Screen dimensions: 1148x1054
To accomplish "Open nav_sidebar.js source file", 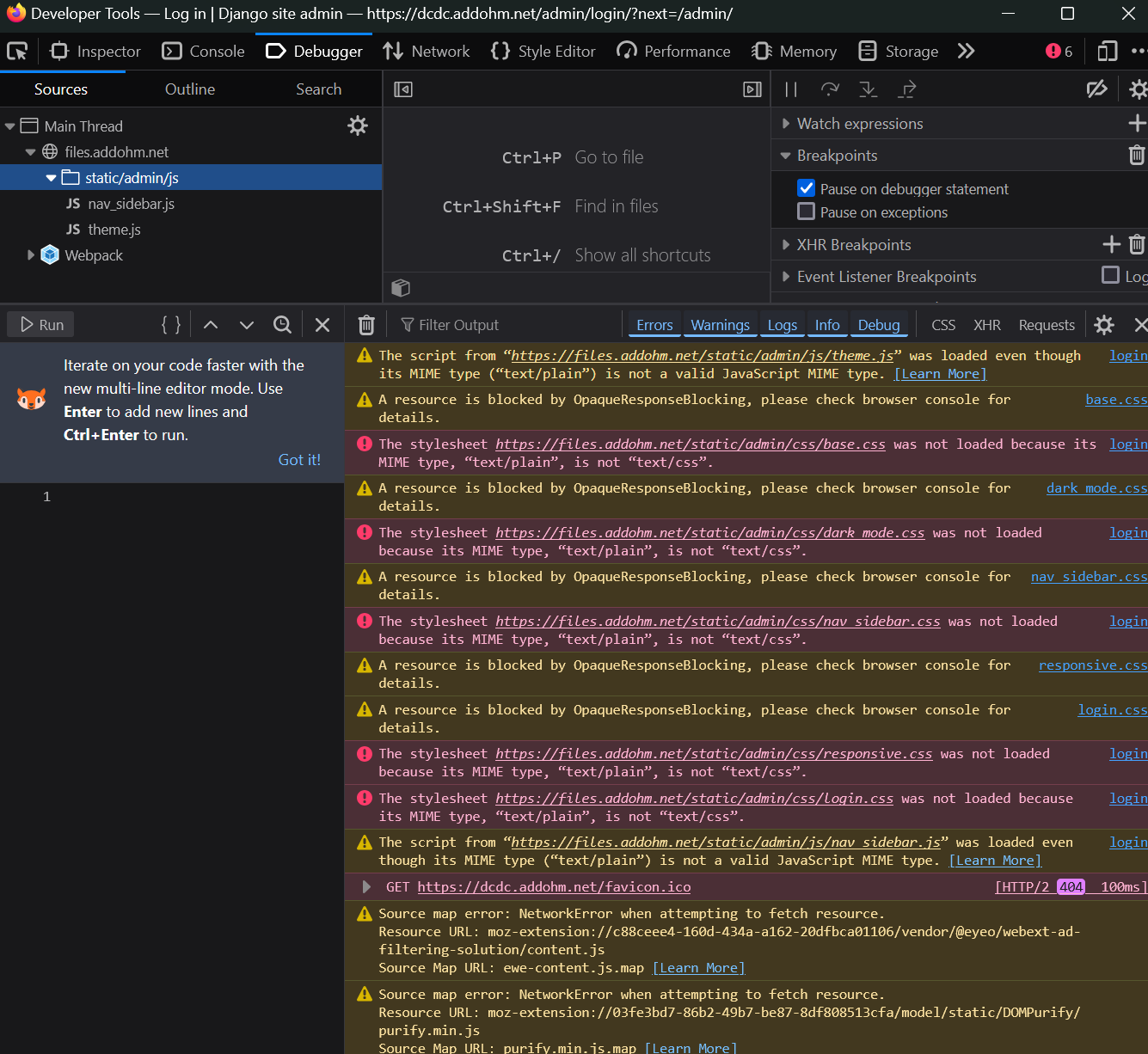I will (x=131, y=204).
